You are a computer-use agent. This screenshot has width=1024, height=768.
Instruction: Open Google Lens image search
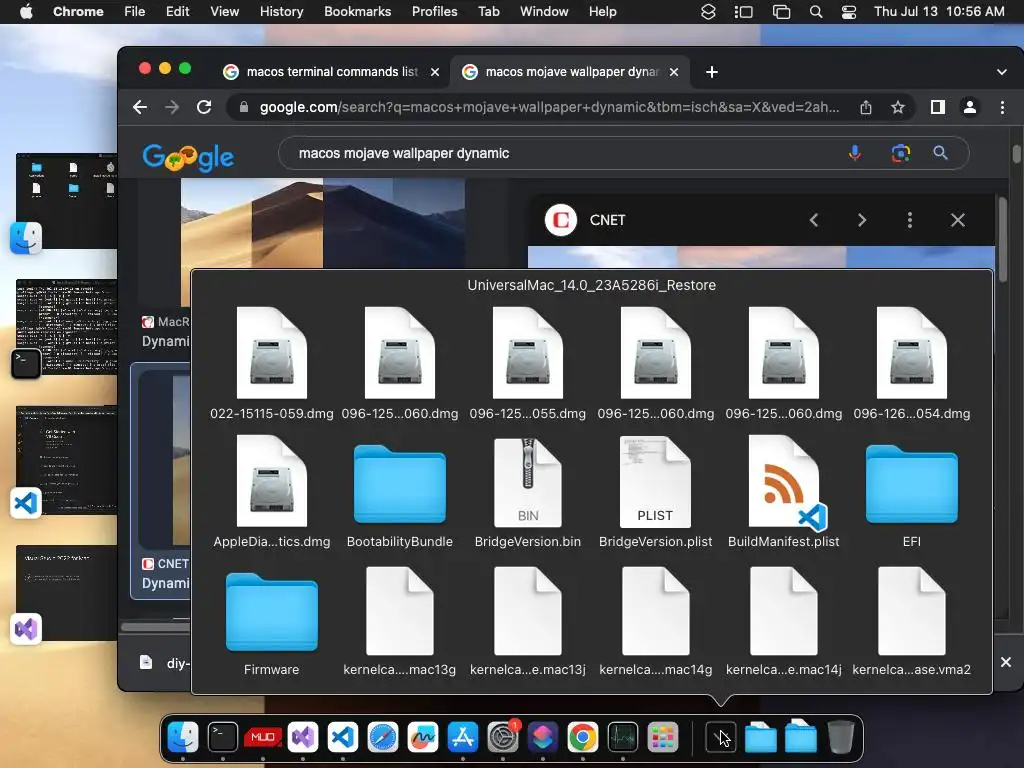[901, 153]
